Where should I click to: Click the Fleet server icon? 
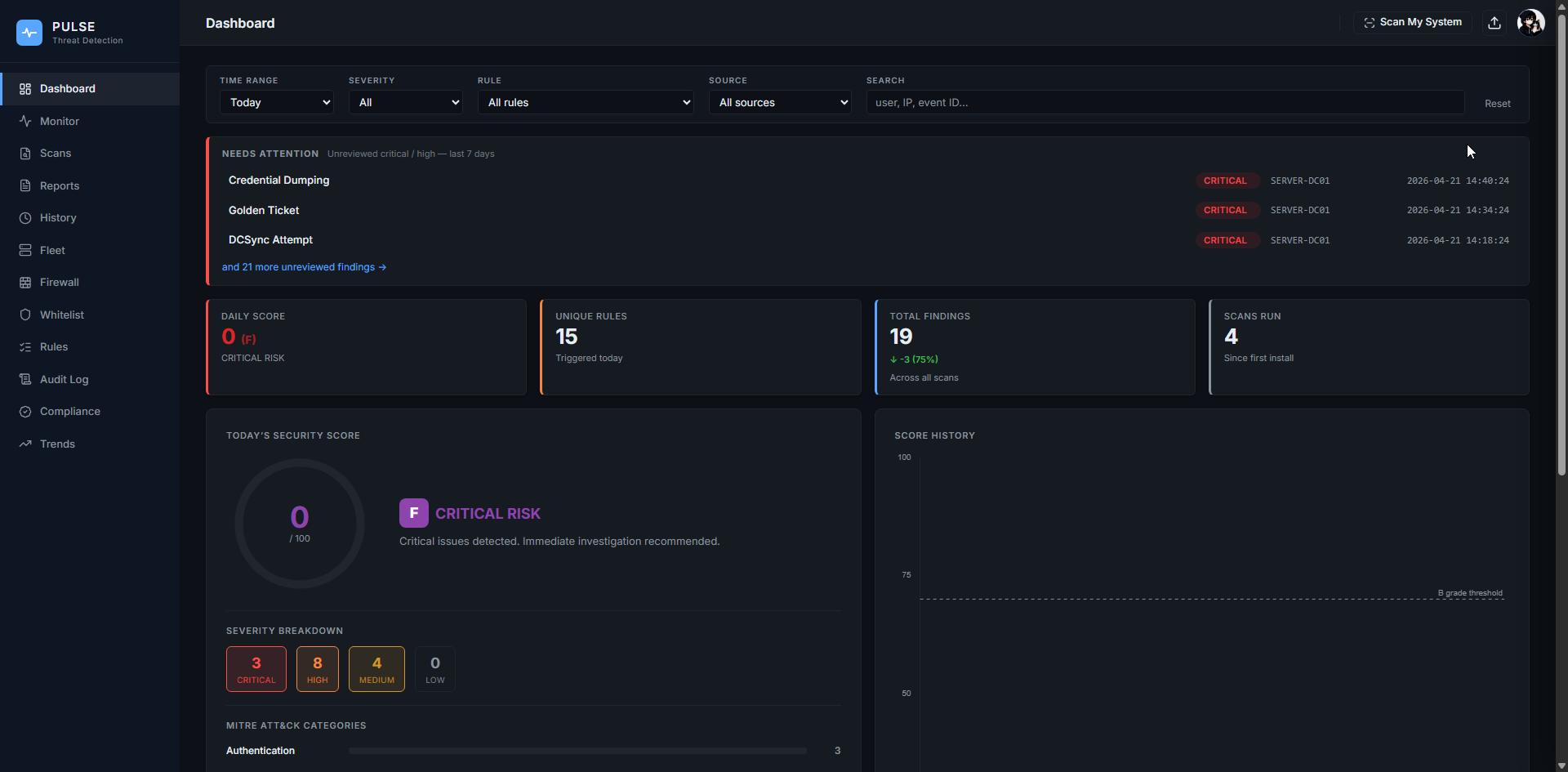(25, 250)
